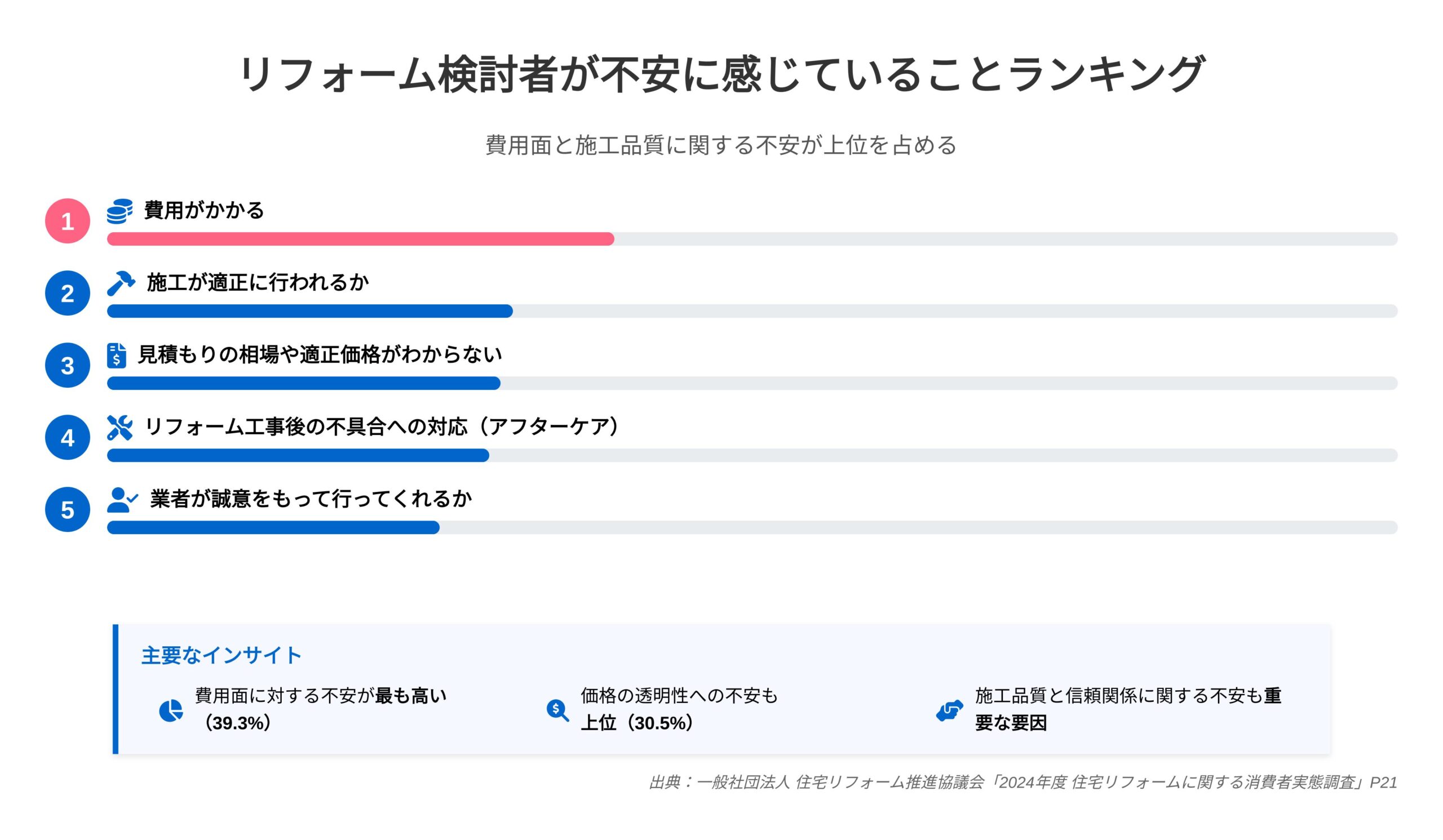Click the magnifier dollar icon in insights
Screen dimensions: 1443x840
(x=557, y=710)
